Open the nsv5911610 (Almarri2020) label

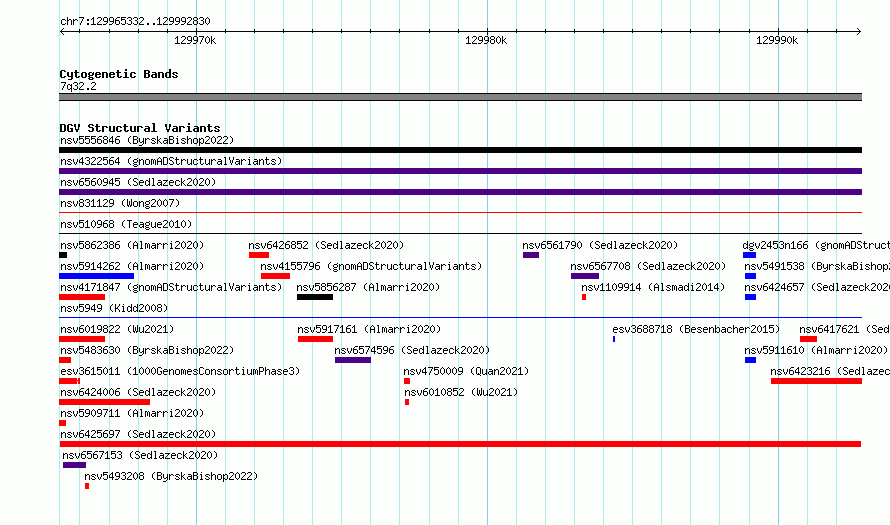click(x=816, y=350)
